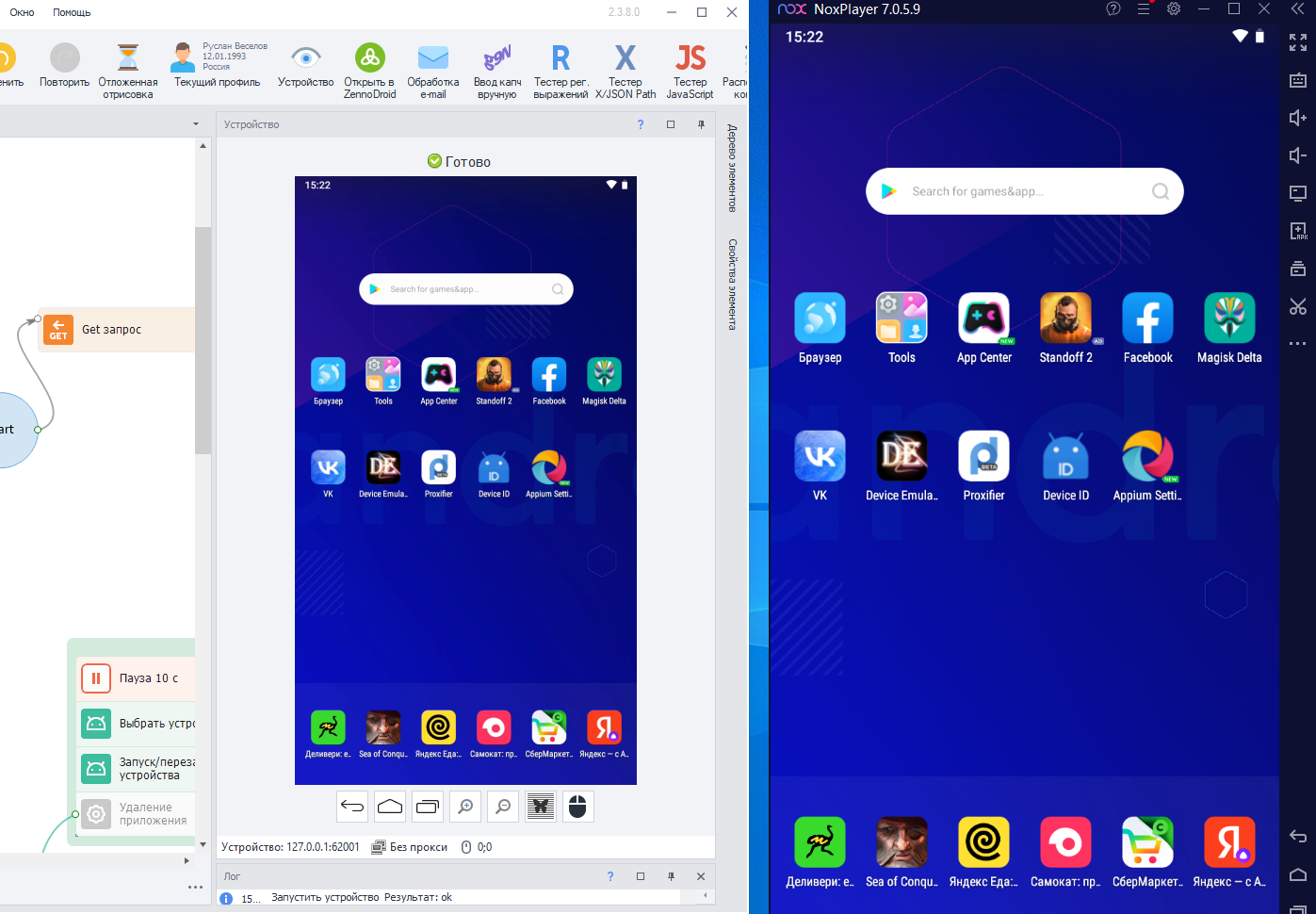This screenshot has height=914, width=1316.
Task: Select the Выбрать устройство action
Action: 137,724
